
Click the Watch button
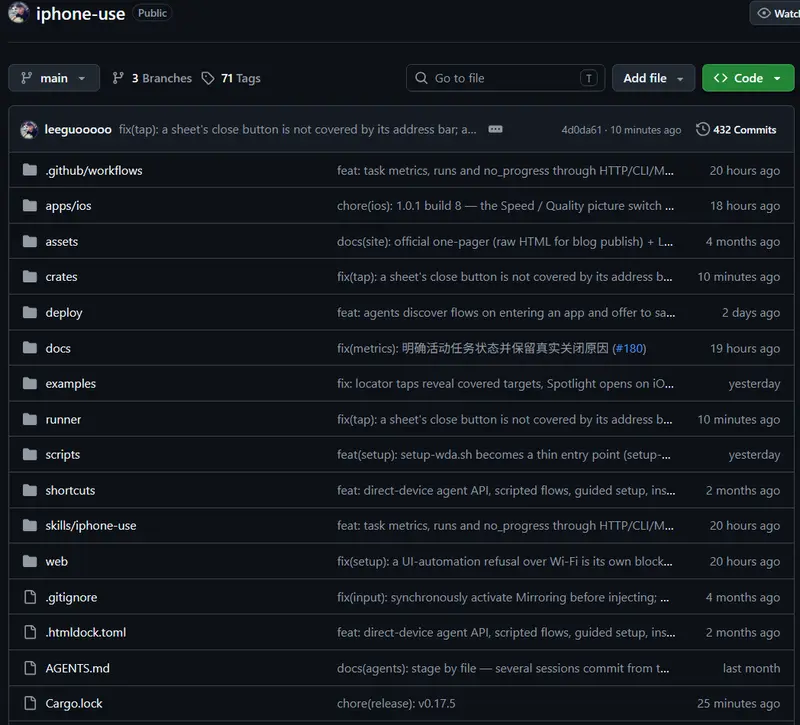(777, 13)
